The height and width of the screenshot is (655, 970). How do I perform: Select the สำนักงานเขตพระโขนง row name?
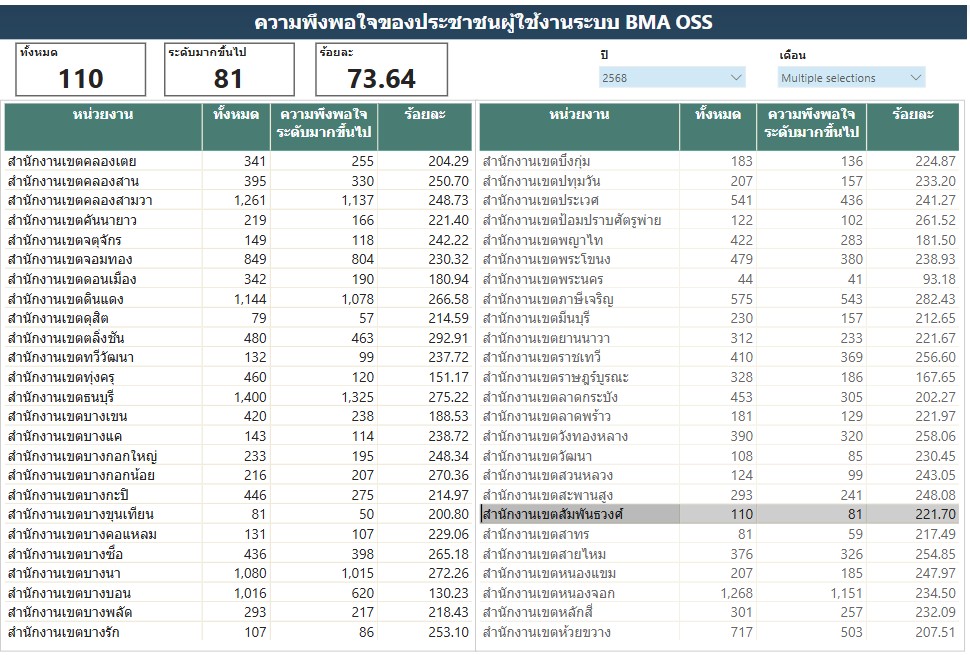pyautogui.click(x=546, y=259)
